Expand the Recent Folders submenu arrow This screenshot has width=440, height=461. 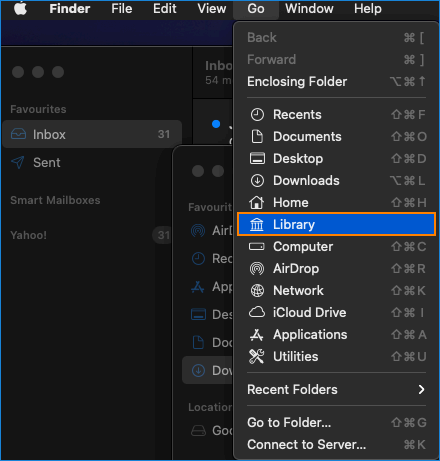click(x=422, y=389)
